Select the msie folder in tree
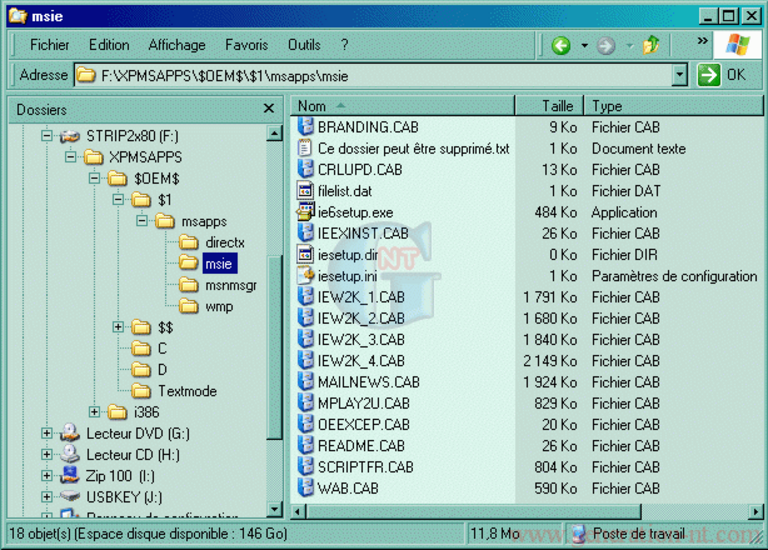The height and width of the screenshot is (550, 768). (x=219, y=264)
